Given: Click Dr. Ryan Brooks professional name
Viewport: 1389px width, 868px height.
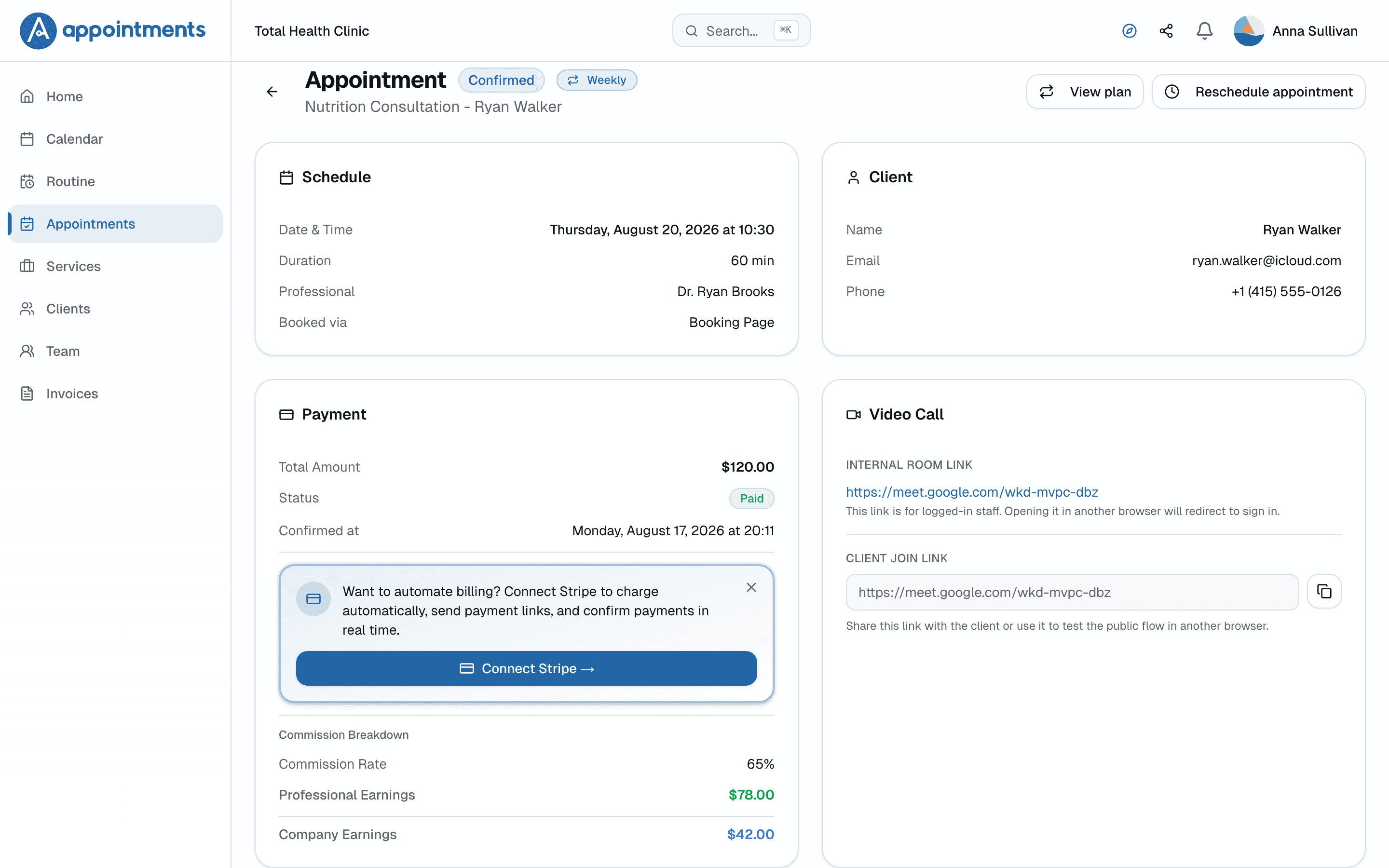Looking at the screenshot, I should click(725, 292).
